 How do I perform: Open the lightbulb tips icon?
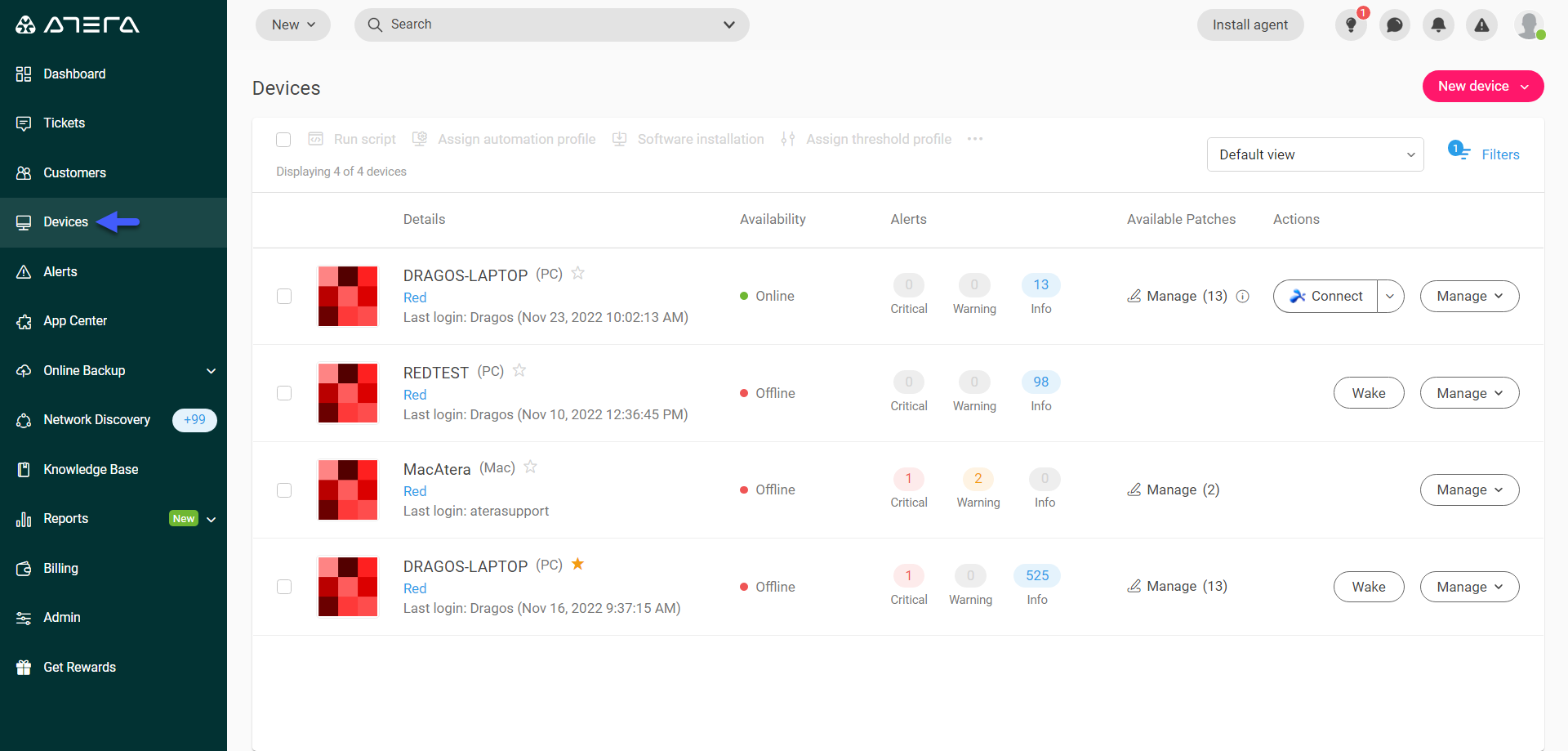coord(1351,25)
